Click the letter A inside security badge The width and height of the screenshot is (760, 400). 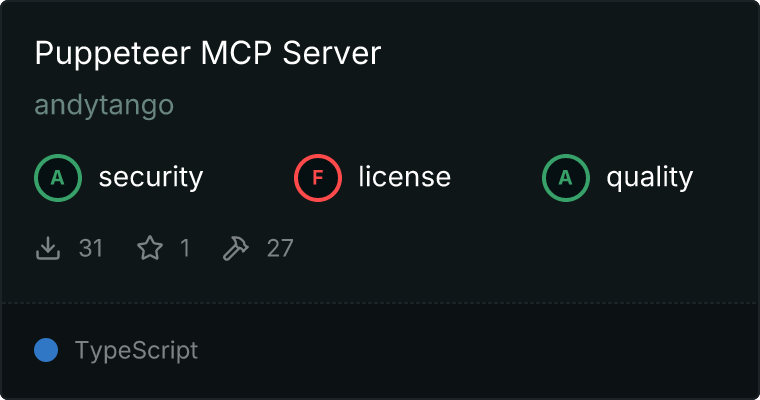click(58, 178)
